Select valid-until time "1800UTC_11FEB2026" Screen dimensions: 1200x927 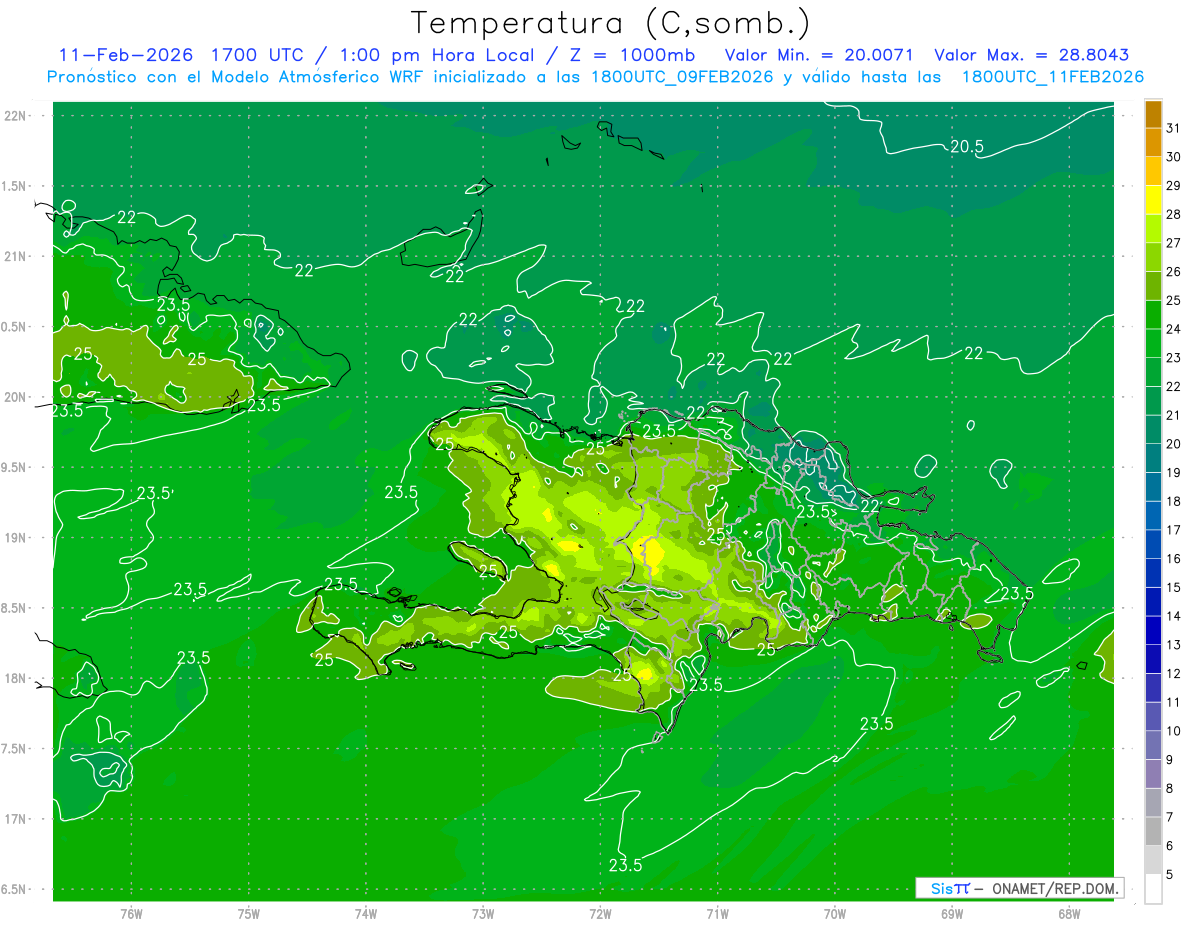(x=1053, y=77)
